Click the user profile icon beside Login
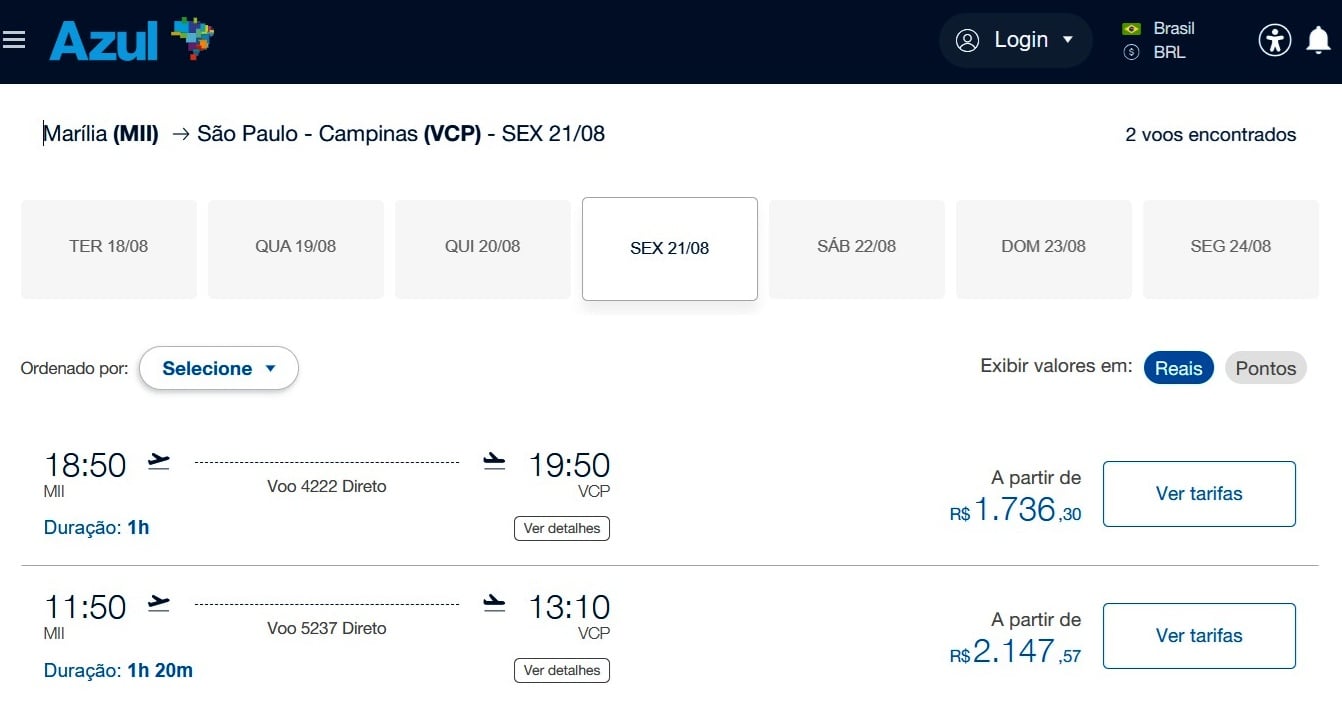 click(x=967, y=40)
